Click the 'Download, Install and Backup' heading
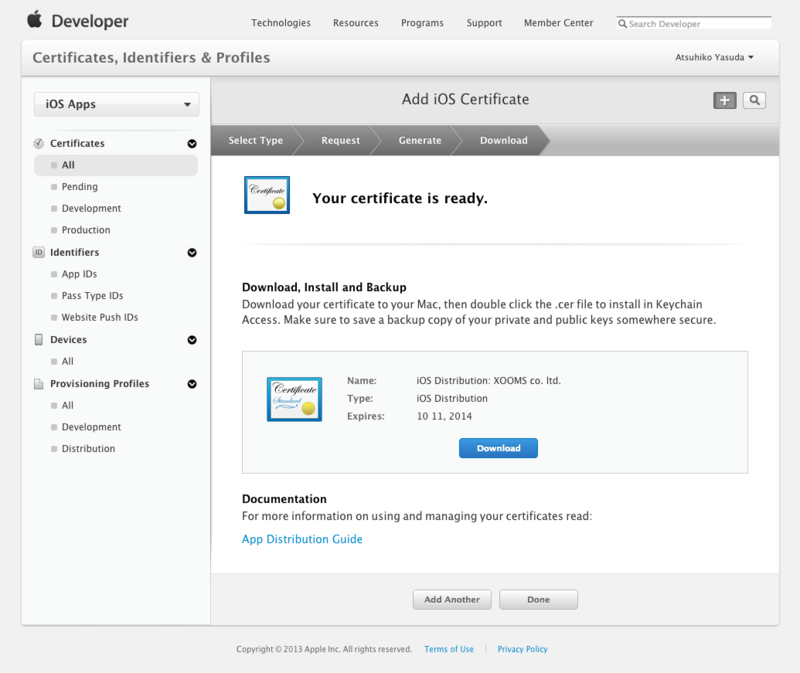 click(x=324, y=287)
